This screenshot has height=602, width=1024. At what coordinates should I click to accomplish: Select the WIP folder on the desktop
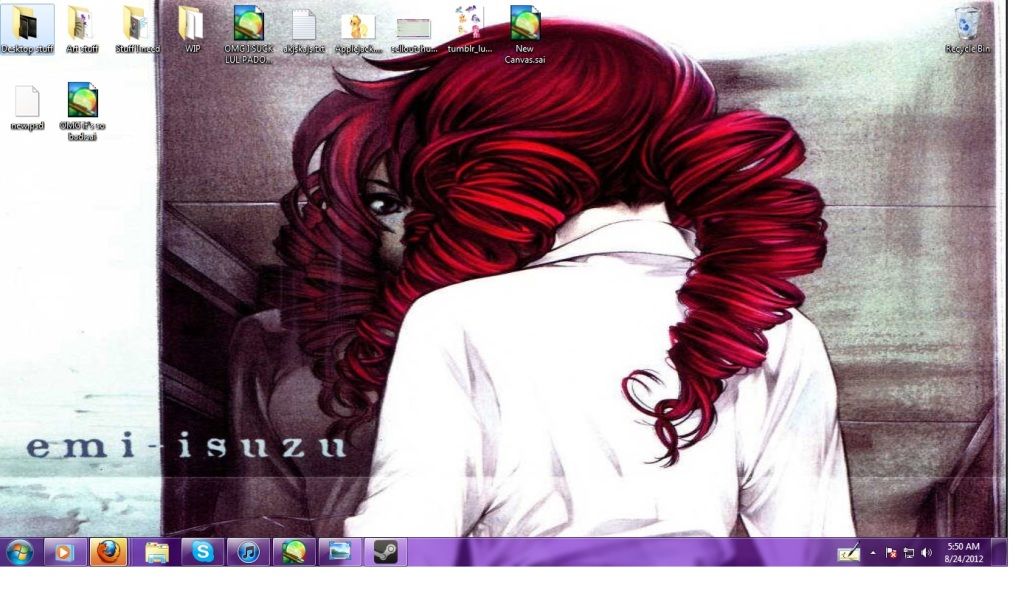pyautogui.click(x=192, y=29)
